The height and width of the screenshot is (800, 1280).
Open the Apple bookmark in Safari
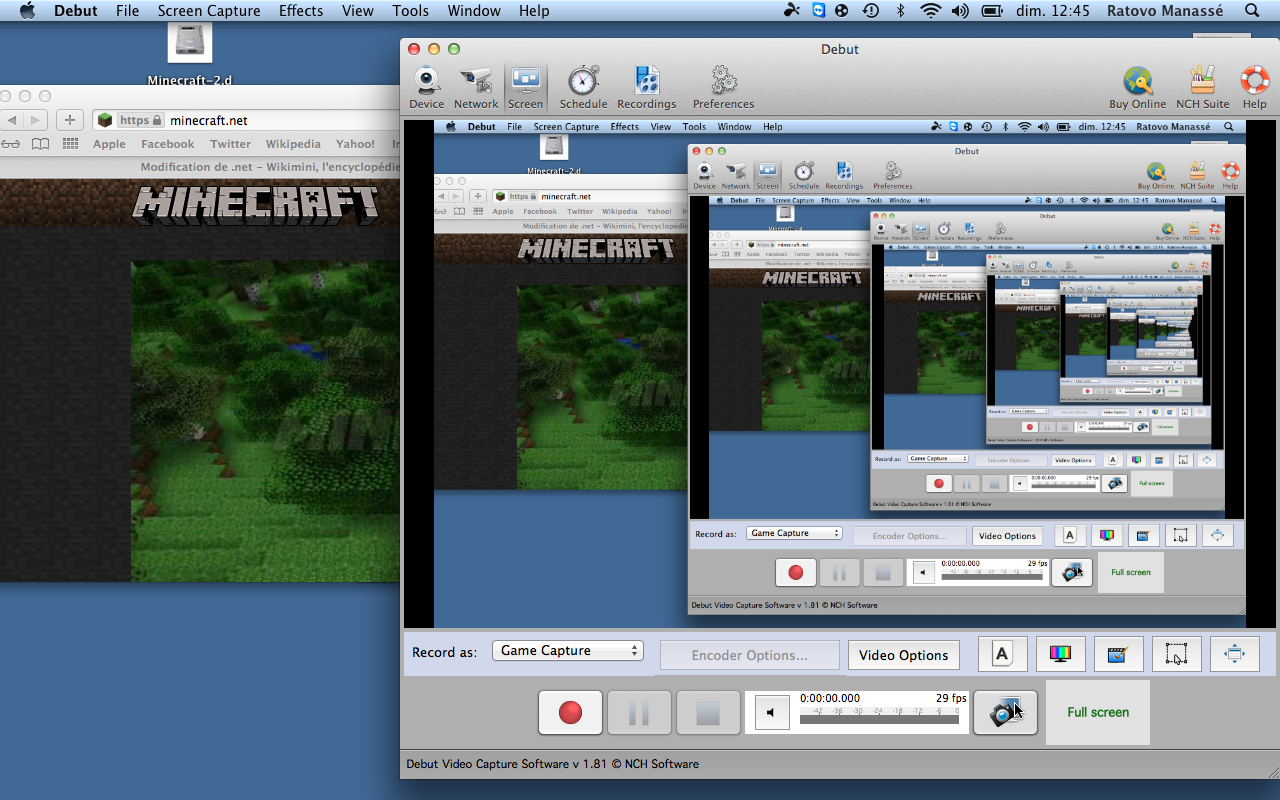[x=109, y=144]
